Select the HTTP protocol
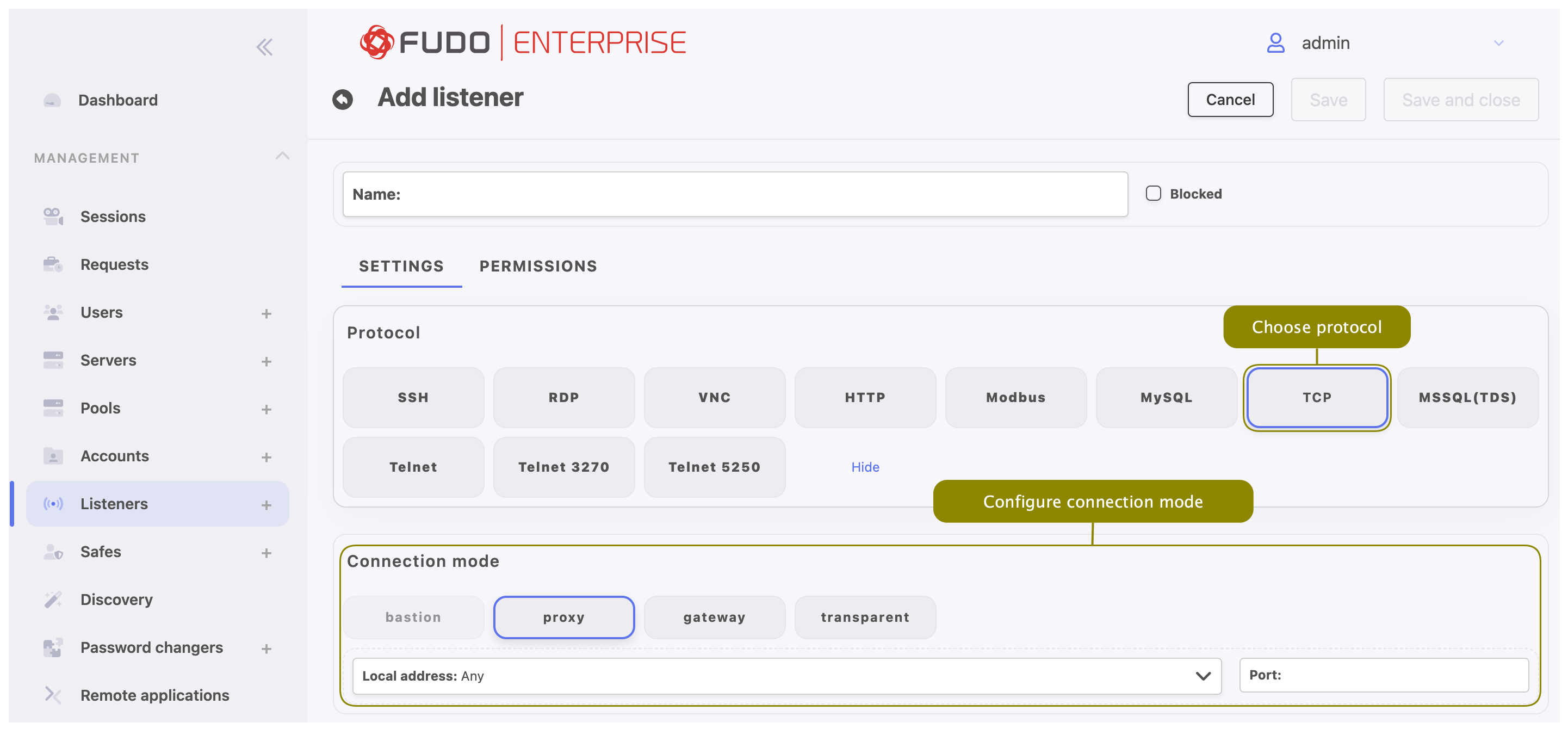Viewport: 1568px width, 735px height. [x=865, y=397]
